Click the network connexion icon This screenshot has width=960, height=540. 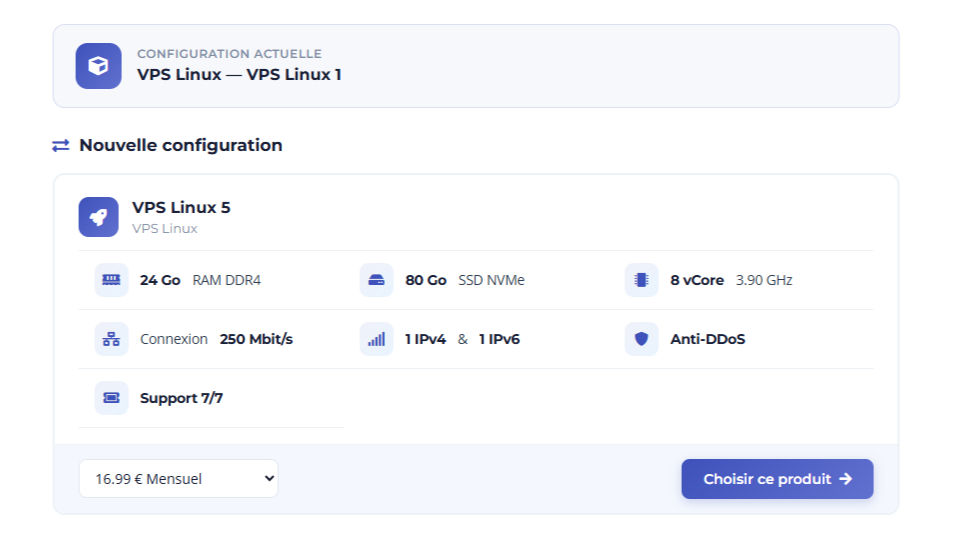pos(111,339)
